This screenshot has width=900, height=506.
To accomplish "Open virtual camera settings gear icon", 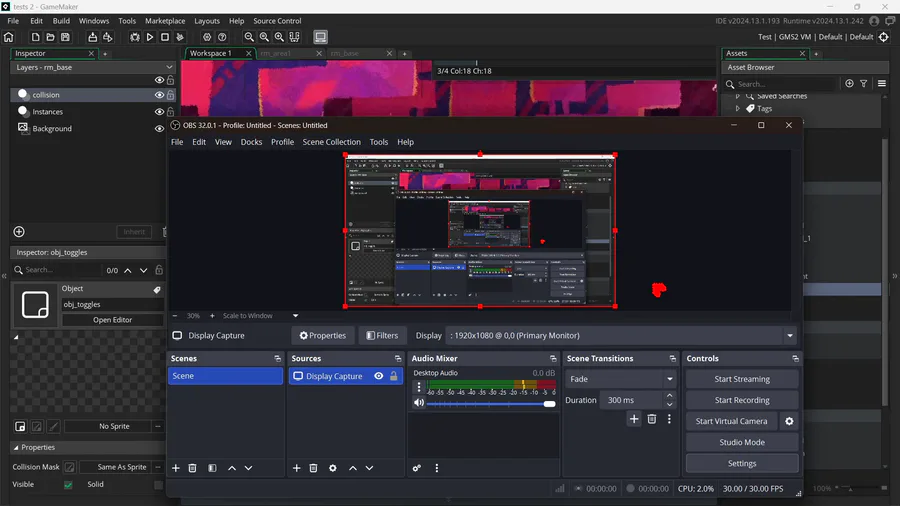I will coord(789,421).
